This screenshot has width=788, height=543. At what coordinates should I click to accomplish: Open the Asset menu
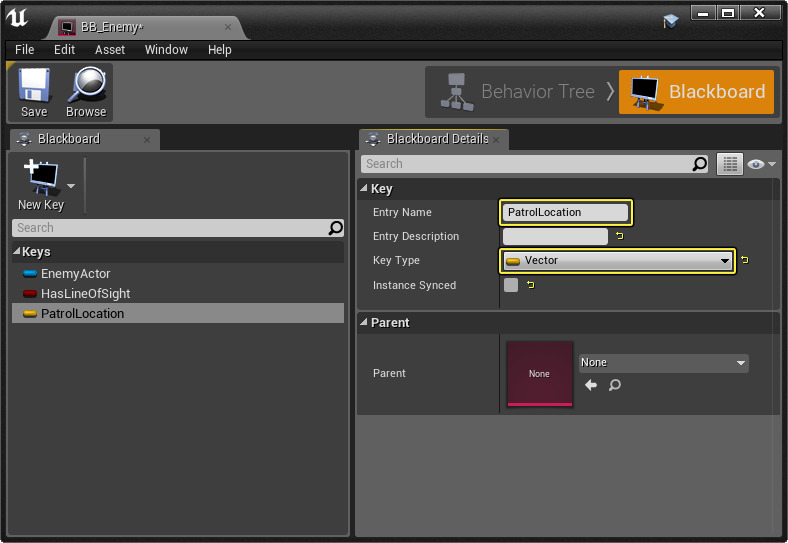coord(110,49)
